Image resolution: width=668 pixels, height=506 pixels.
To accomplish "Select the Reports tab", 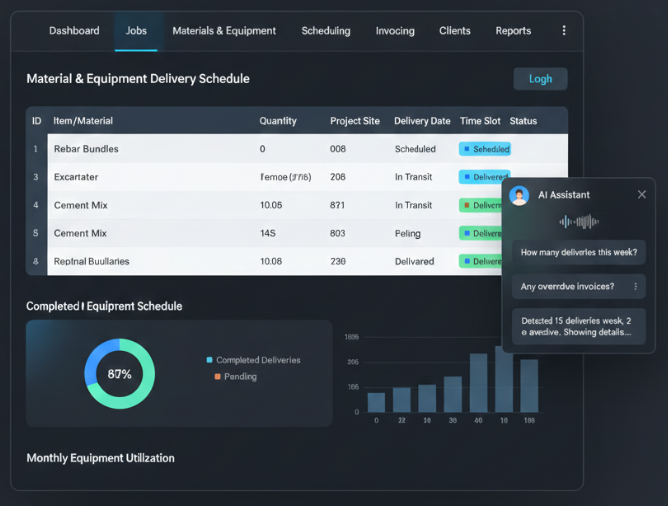I will [513, 31].
